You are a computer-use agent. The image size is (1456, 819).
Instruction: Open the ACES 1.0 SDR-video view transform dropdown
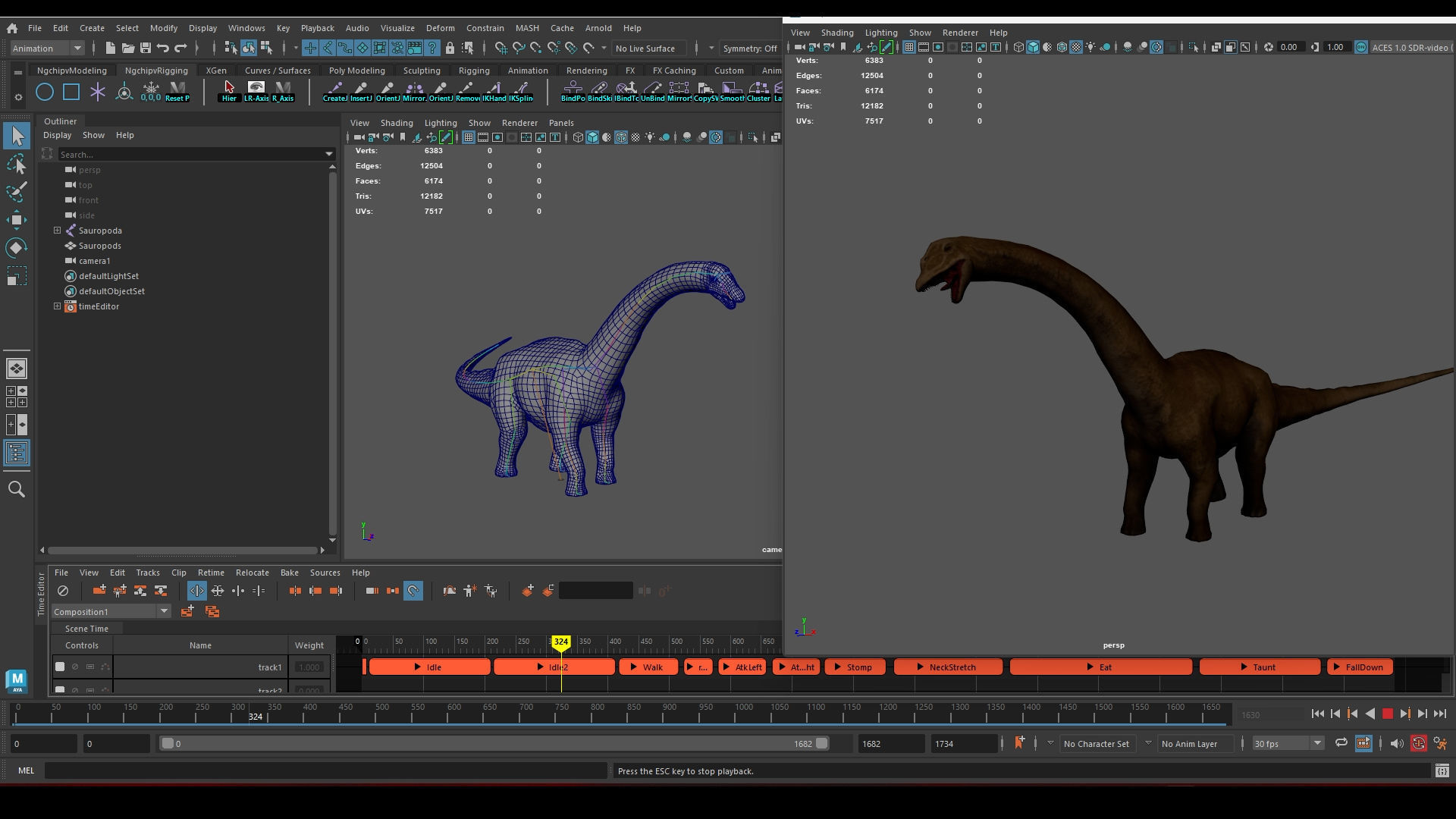coord(1412,47)
